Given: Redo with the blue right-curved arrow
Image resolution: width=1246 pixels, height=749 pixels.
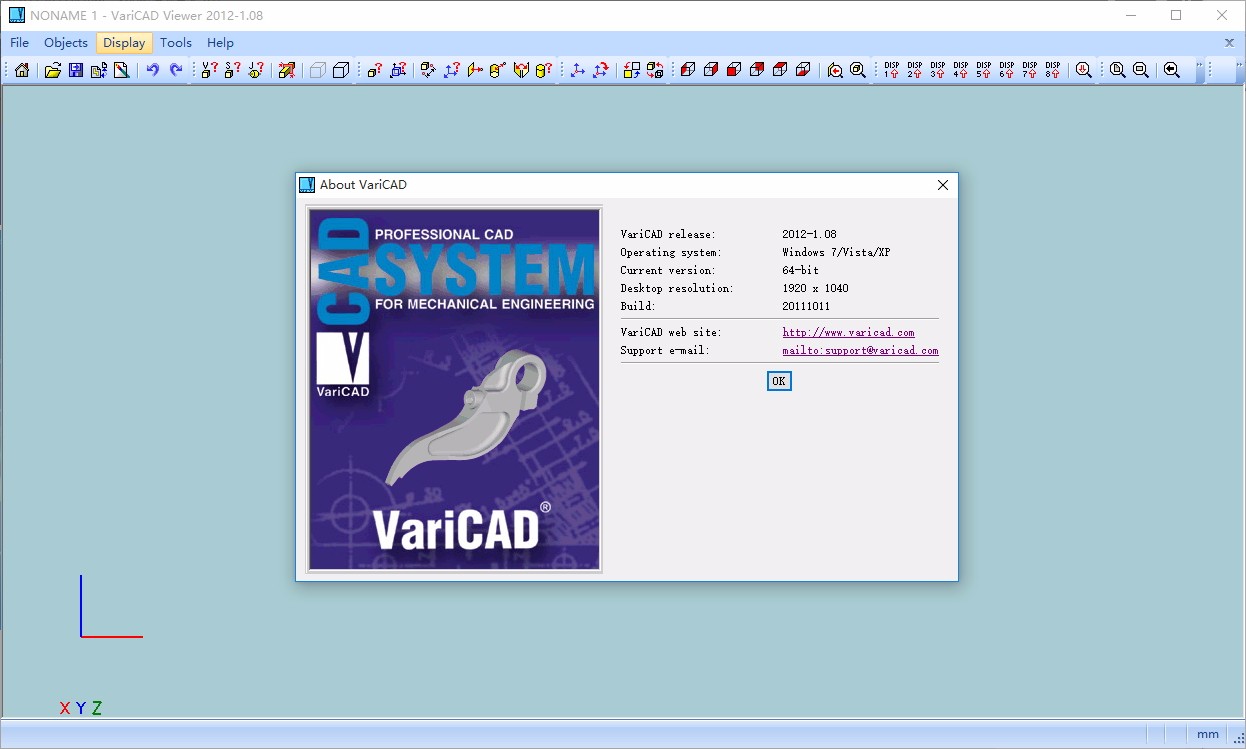Looking at the screenshot, I should coord(176,70).
